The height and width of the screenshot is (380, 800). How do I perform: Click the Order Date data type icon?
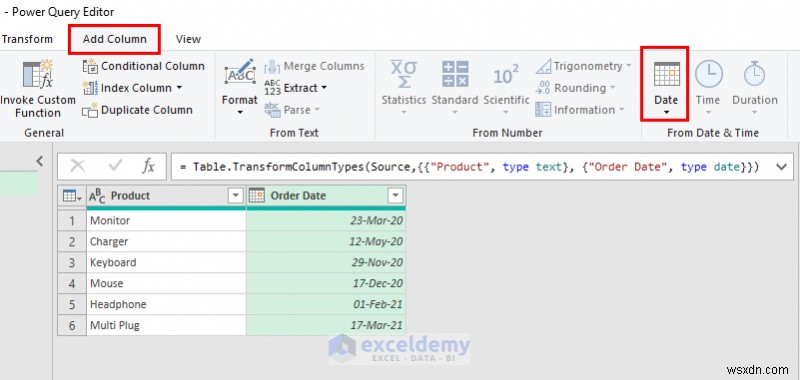point(257,196)
